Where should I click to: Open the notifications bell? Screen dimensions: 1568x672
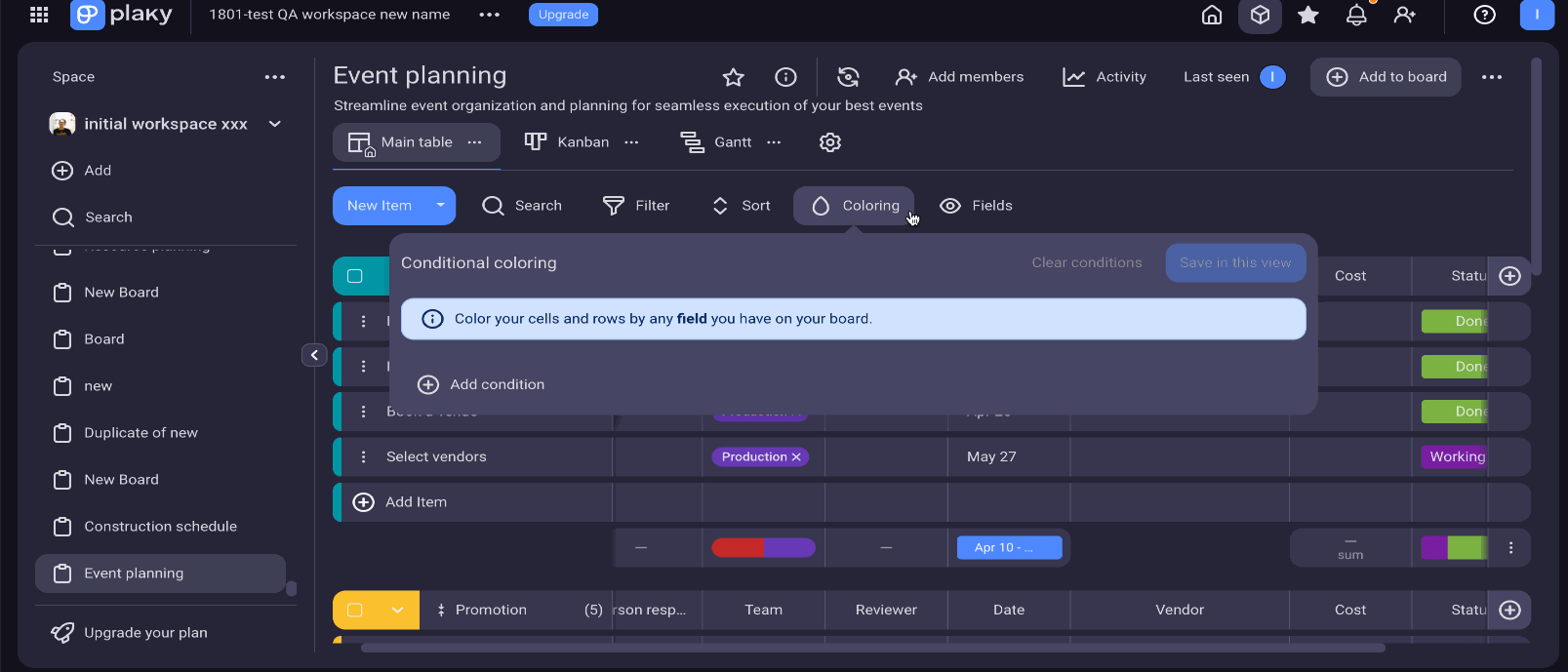(1356, 15)
